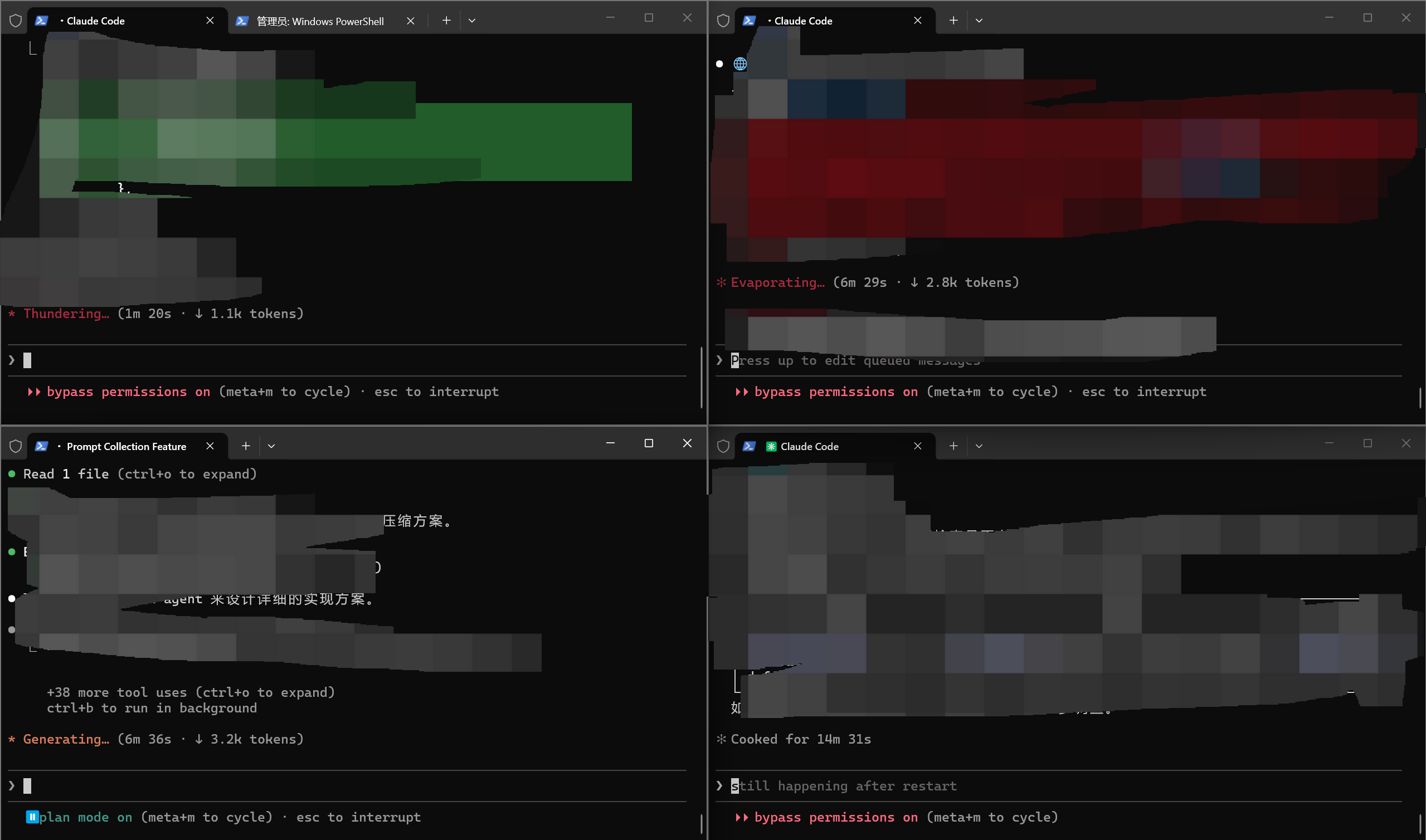1426x840 pixels.
Task: Switch to 管理员: Windows PowerShell tab
Action: [x=320, y=21]
